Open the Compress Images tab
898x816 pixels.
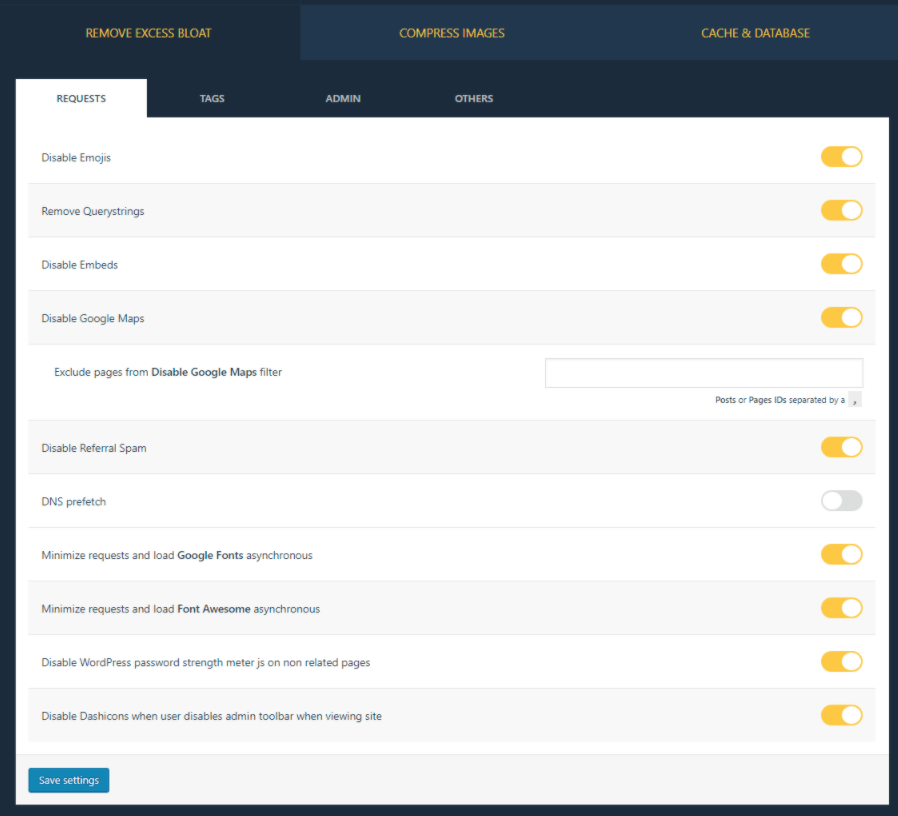451,33
